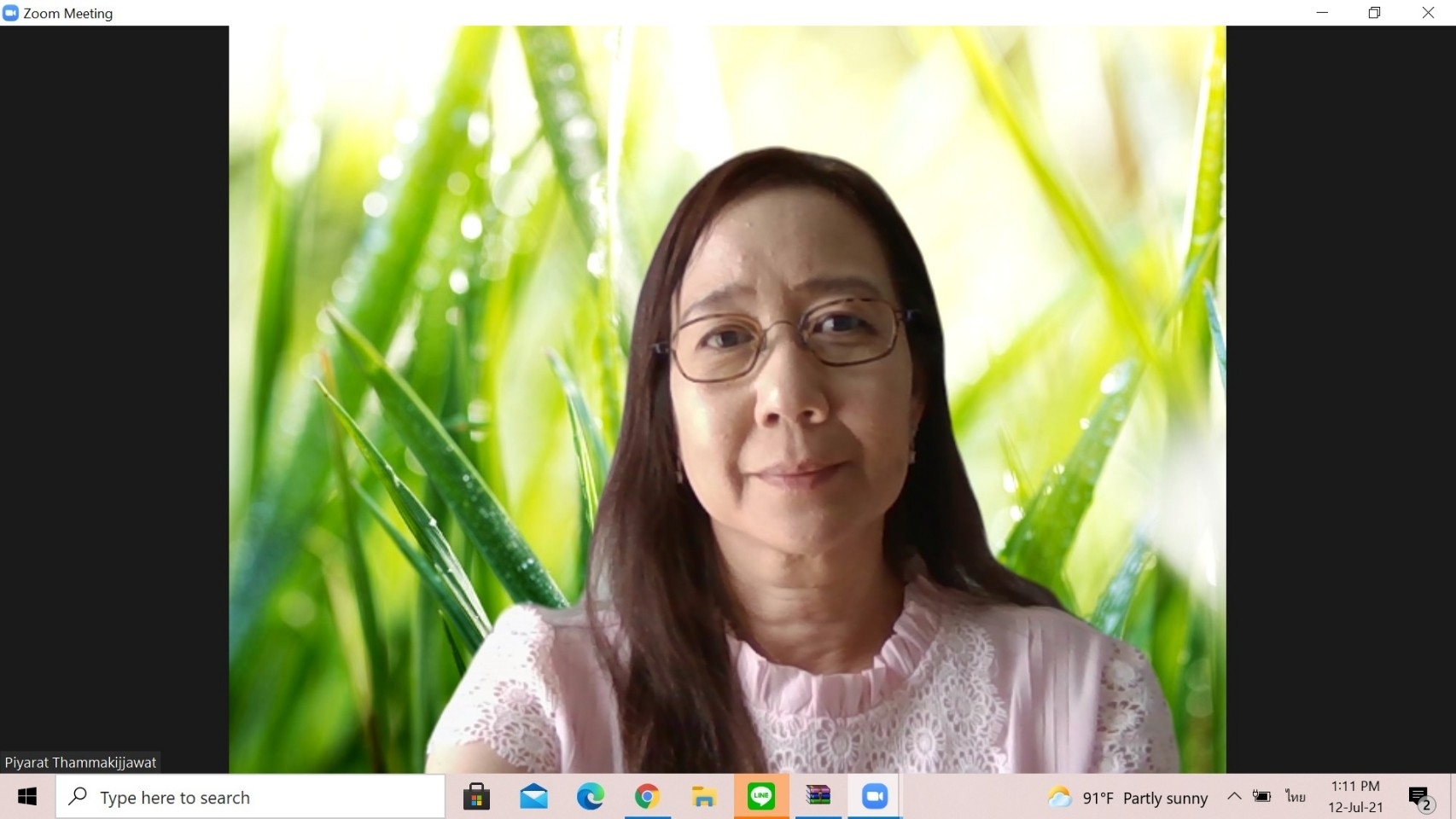Viewport: 1456px width, 819px height.
Task: Click the Zoom Meeting title bar icon
Action: 10,13
